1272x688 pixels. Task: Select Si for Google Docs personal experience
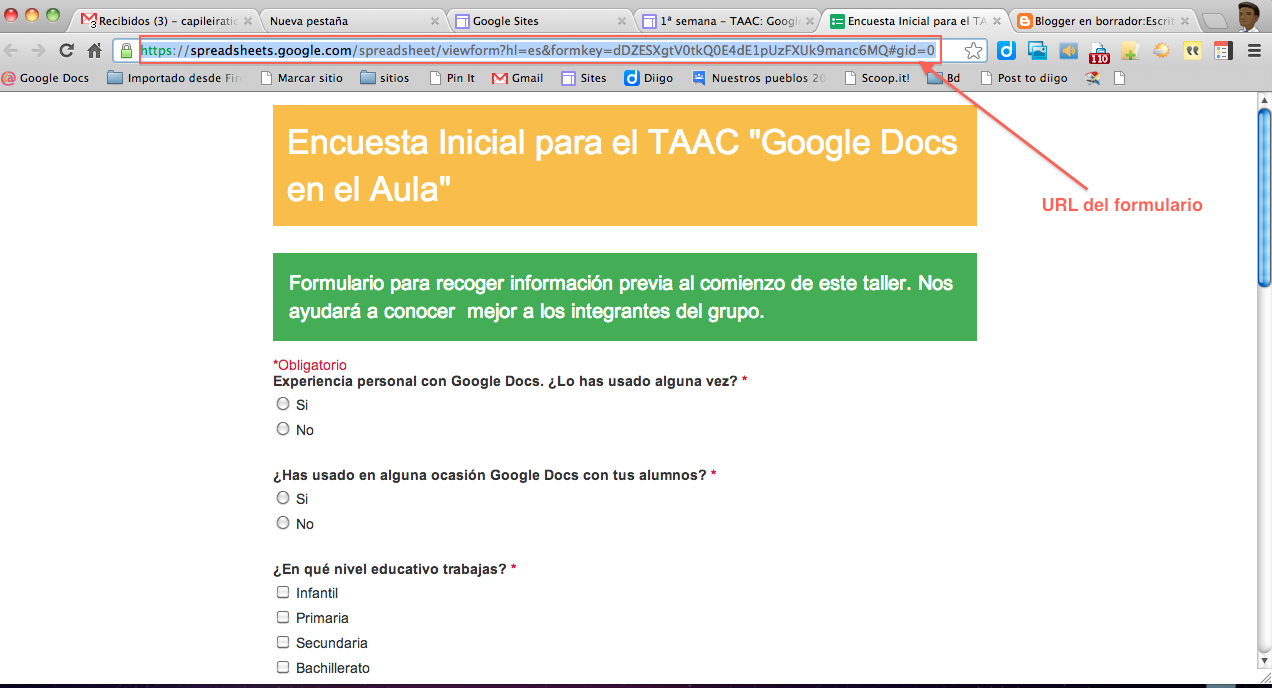283,404
